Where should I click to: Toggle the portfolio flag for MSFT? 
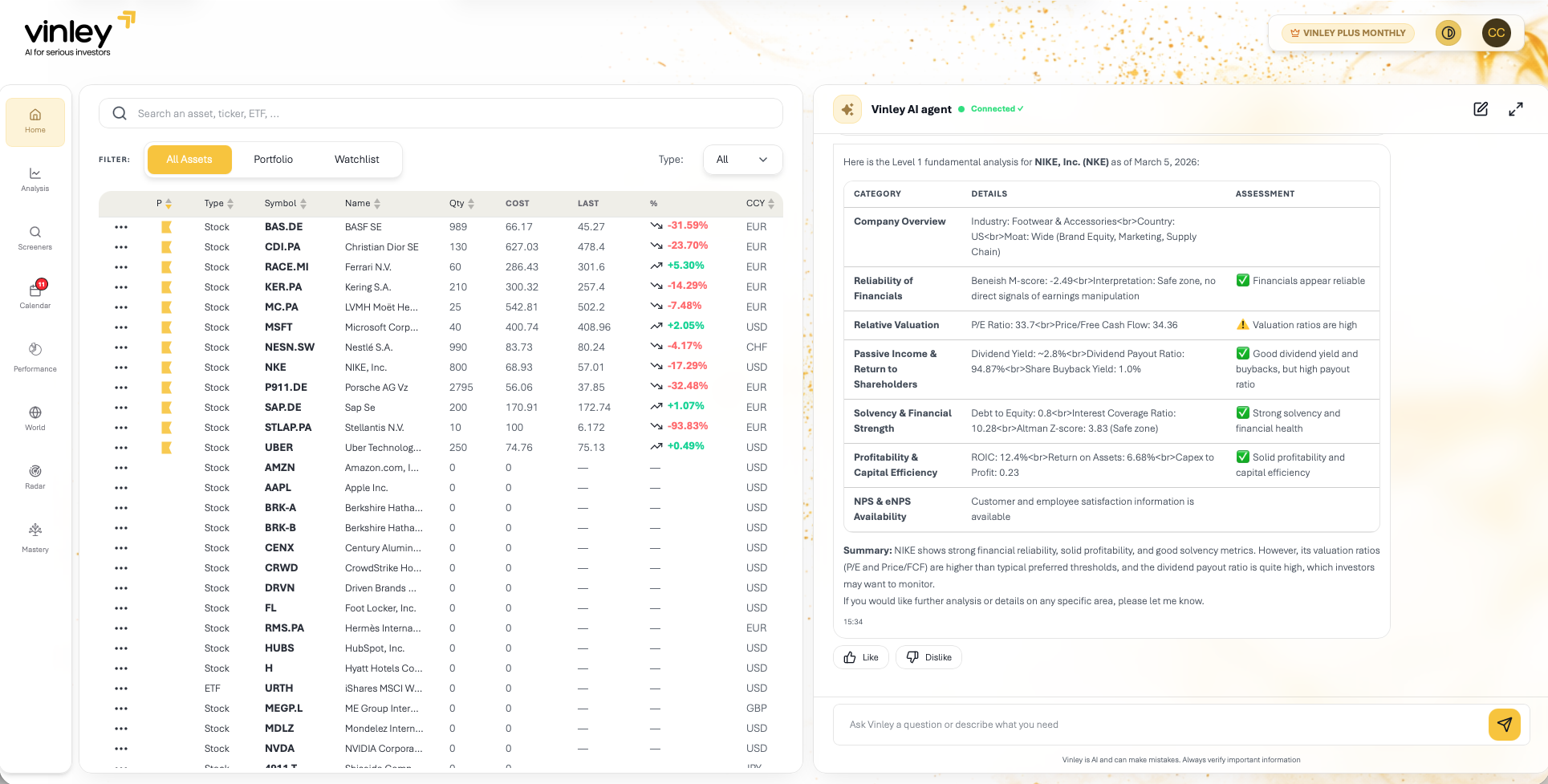[x=167, y=327]
